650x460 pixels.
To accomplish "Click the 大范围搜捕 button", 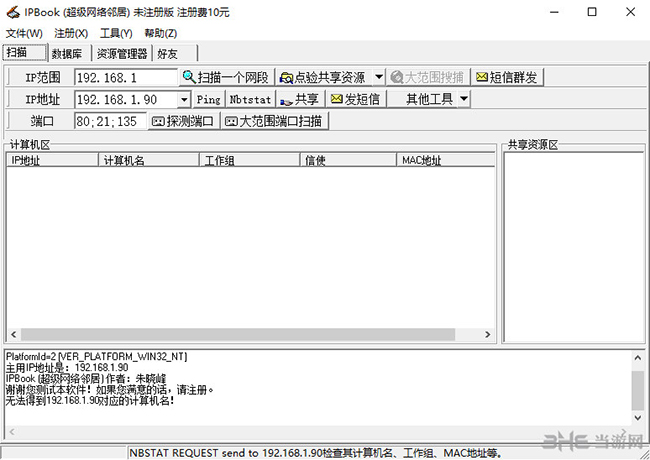I will 427,77.
